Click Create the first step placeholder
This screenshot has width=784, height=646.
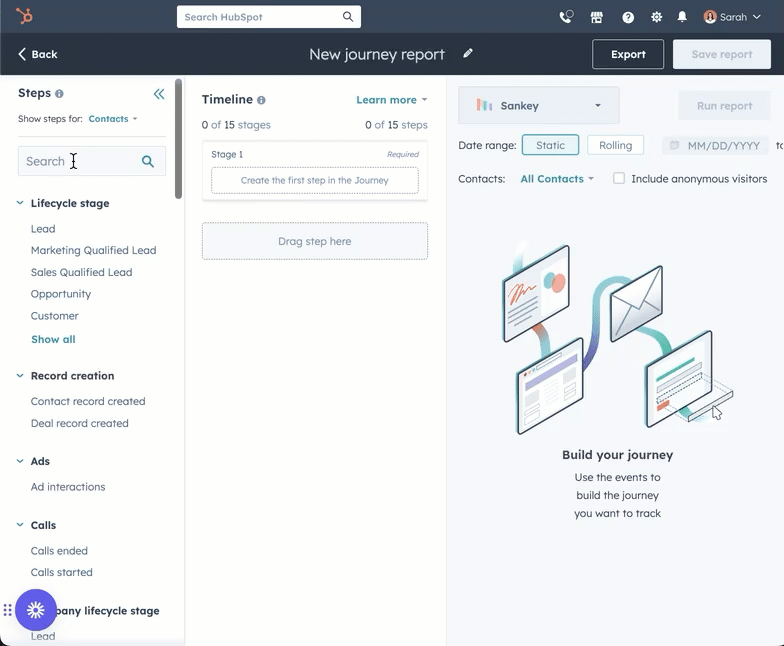coord(314,180)
